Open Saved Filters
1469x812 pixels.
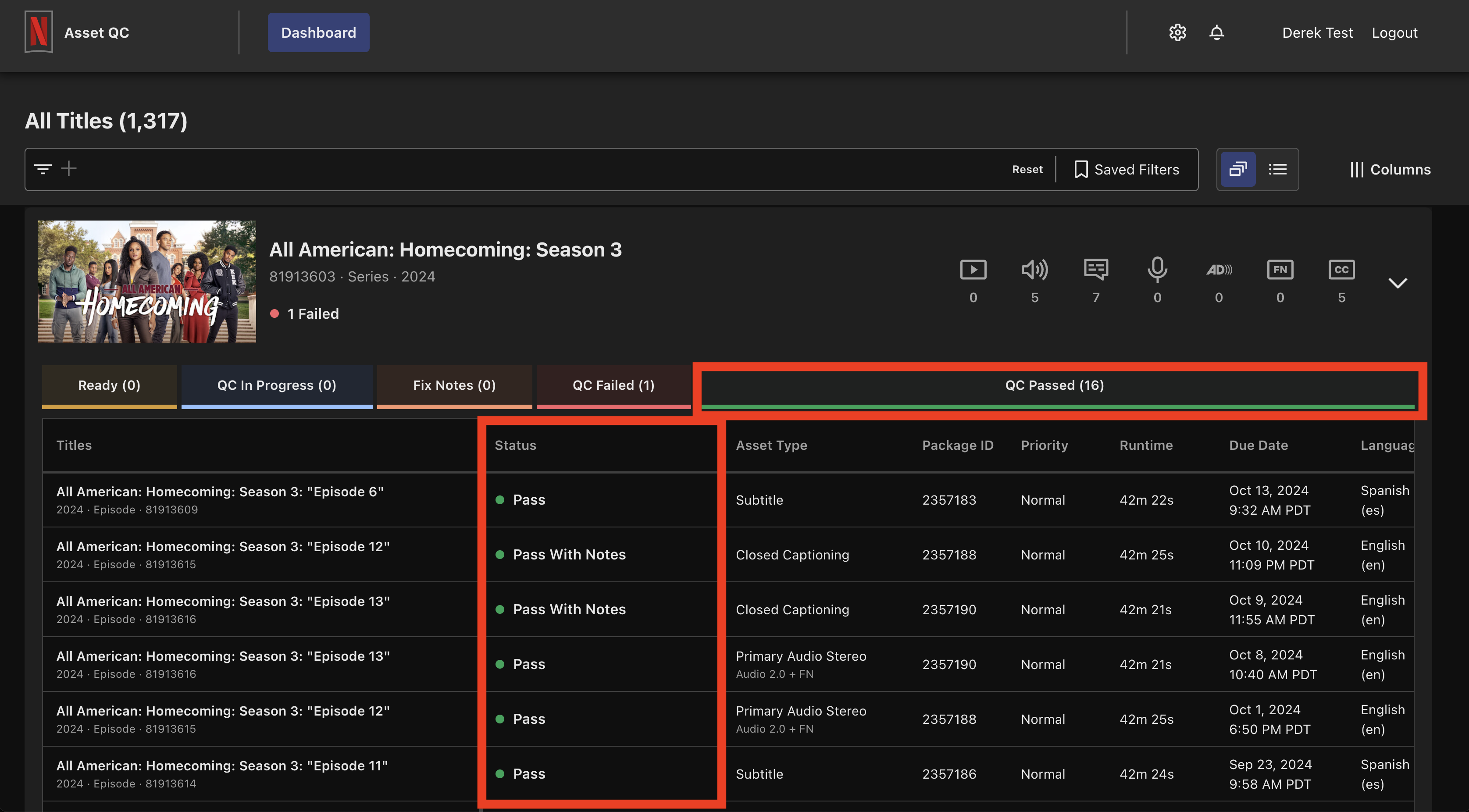[x=1126, y=169]
